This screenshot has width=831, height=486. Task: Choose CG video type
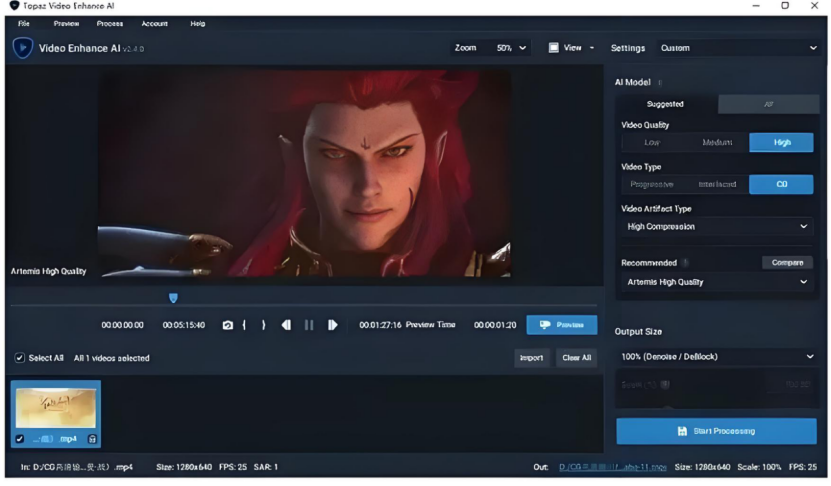pos(781,184)
